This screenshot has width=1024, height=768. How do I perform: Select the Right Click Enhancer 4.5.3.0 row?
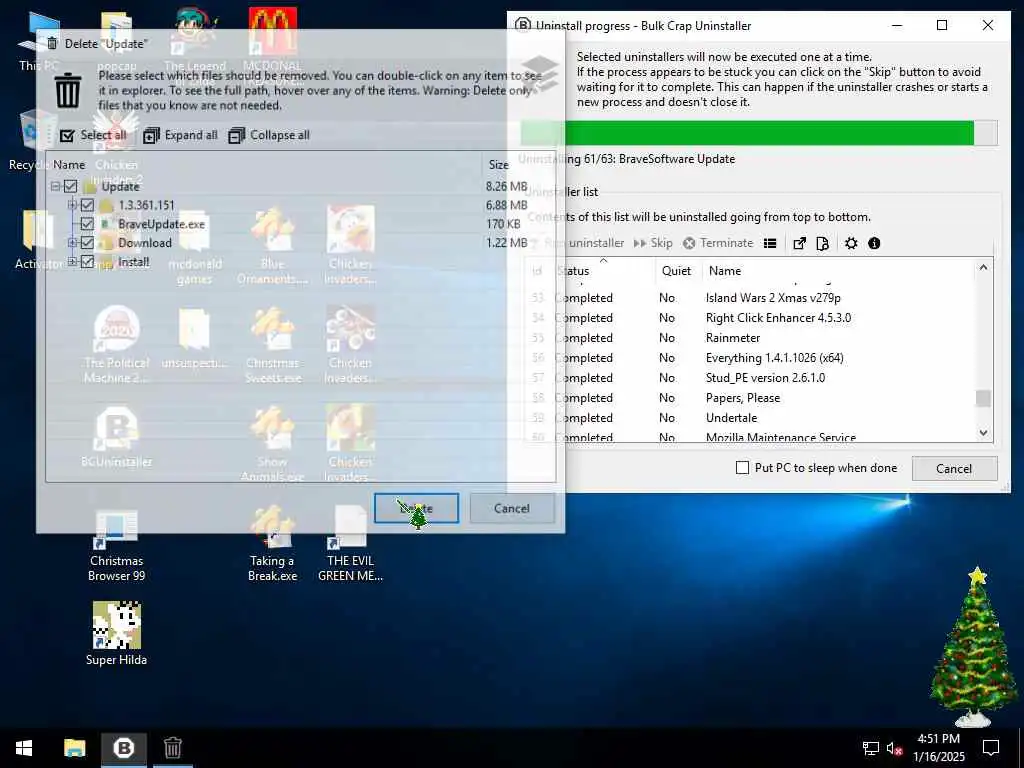(750, 318)
